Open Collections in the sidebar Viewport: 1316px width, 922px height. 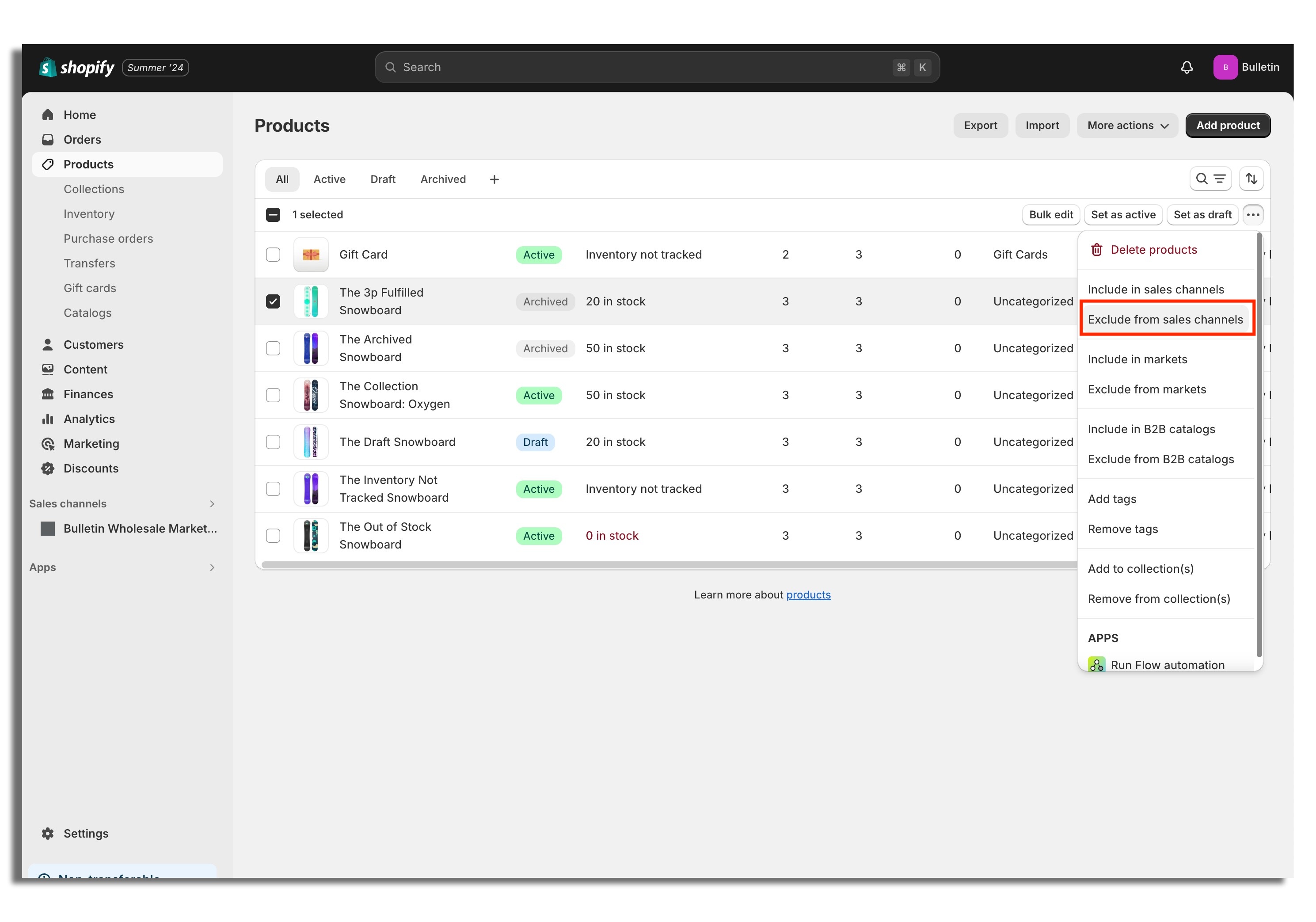tap(94, 189)
